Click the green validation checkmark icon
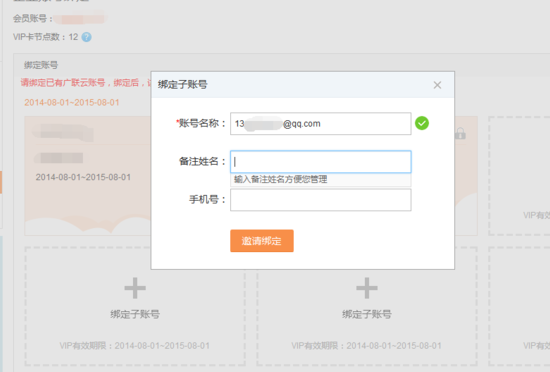The width and height of the screenshot is (550, 372). (x=422, y=123)
